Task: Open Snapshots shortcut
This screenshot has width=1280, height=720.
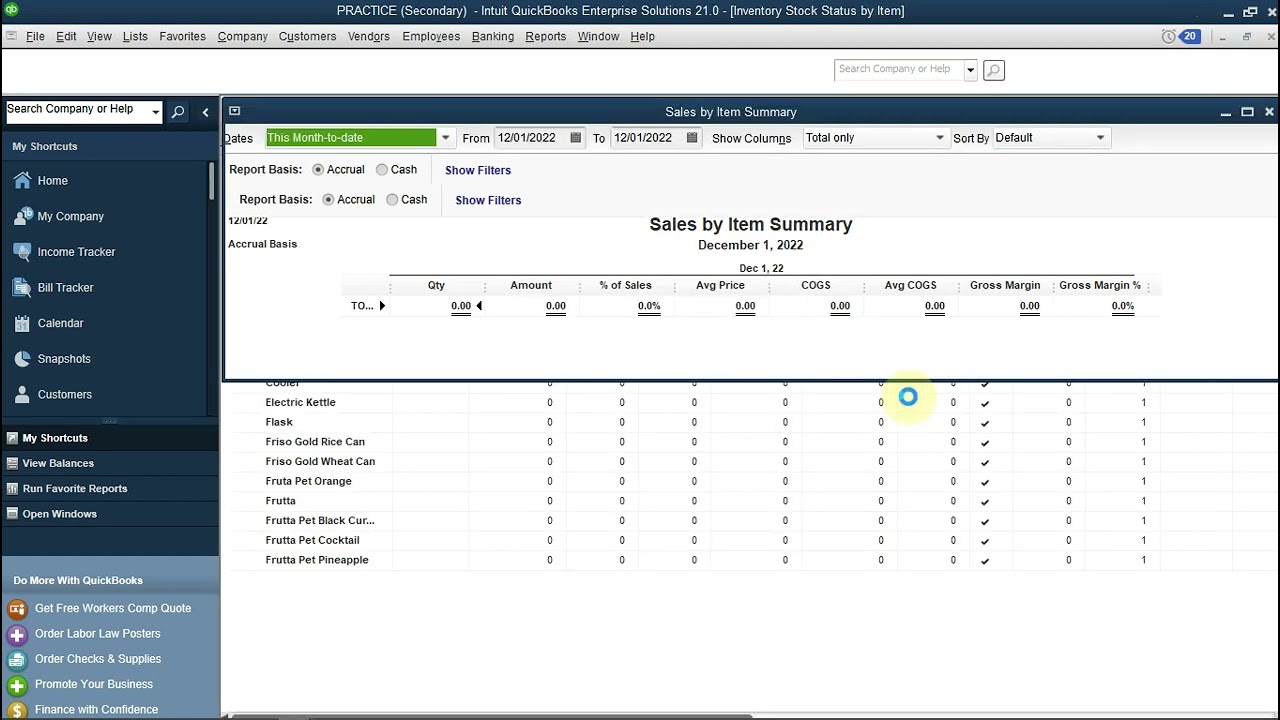Action: point(64,359)
